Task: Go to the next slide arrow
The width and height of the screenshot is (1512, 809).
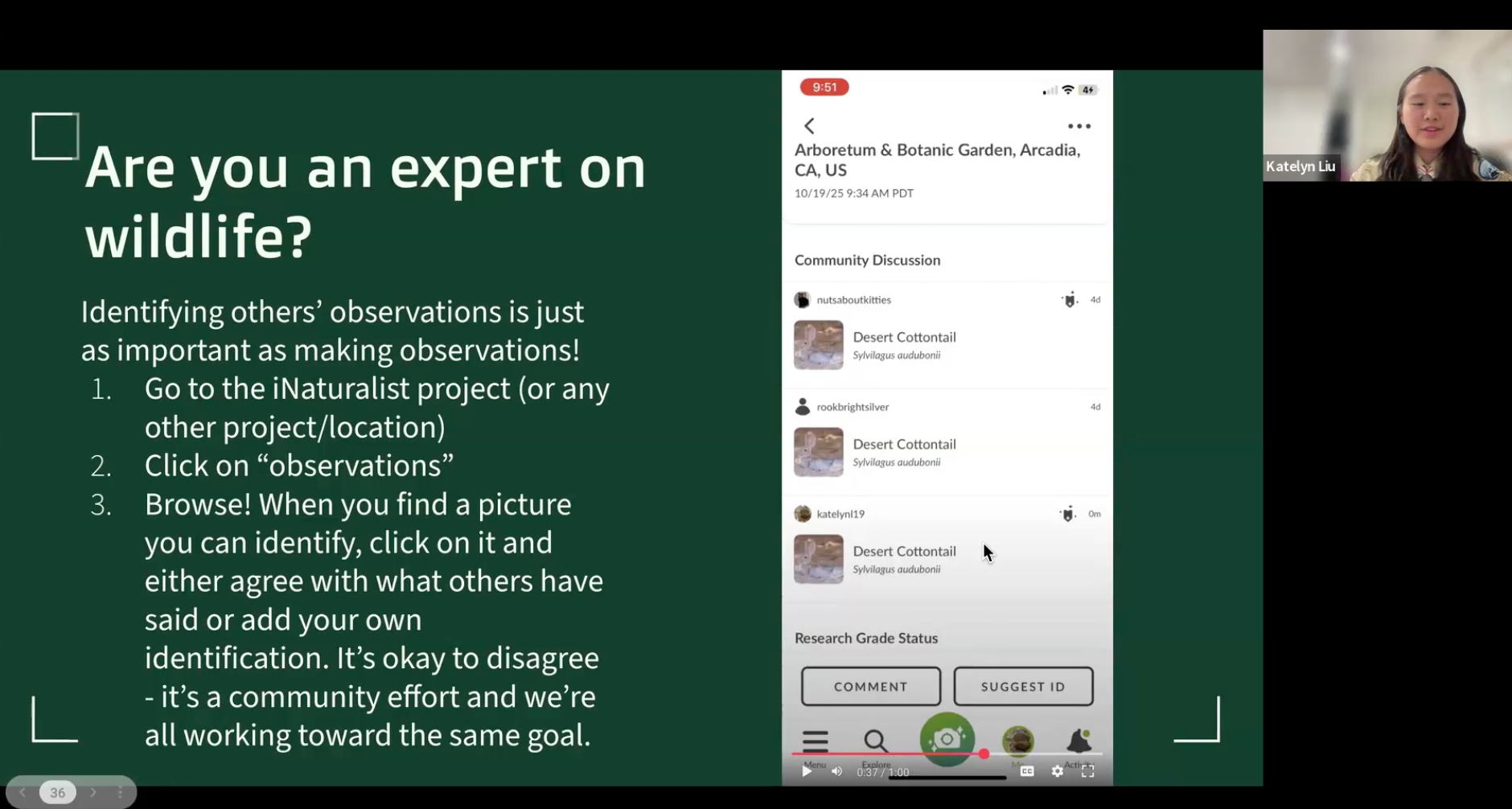Action: [x=93, y=793]
